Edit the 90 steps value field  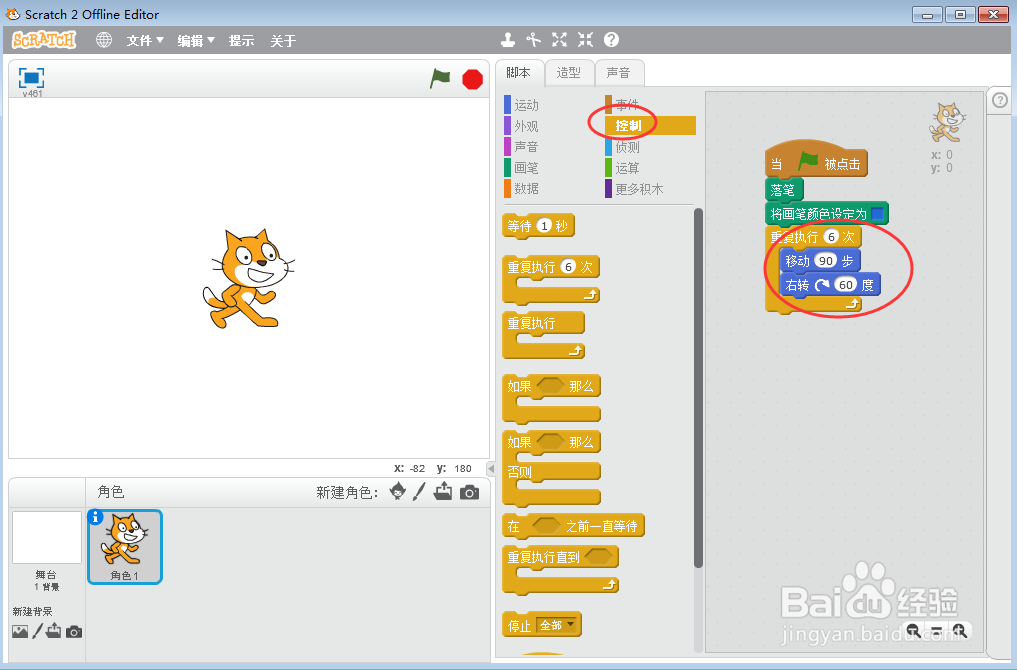coord(825,261)
